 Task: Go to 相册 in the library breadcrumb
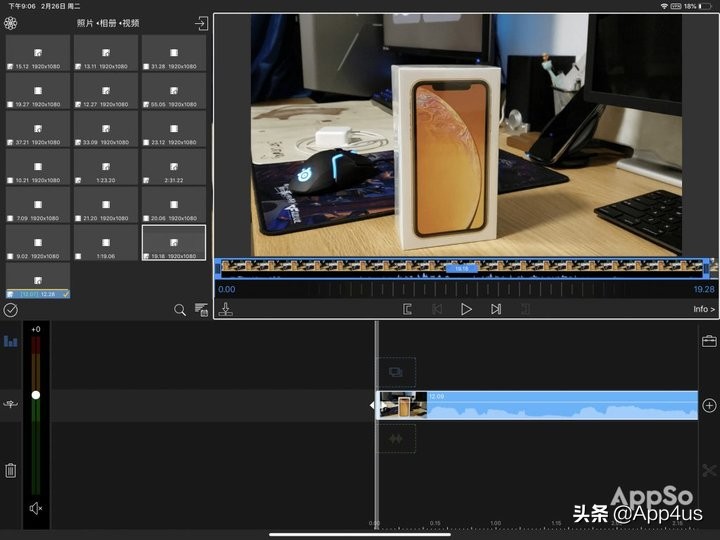[108, 23]
